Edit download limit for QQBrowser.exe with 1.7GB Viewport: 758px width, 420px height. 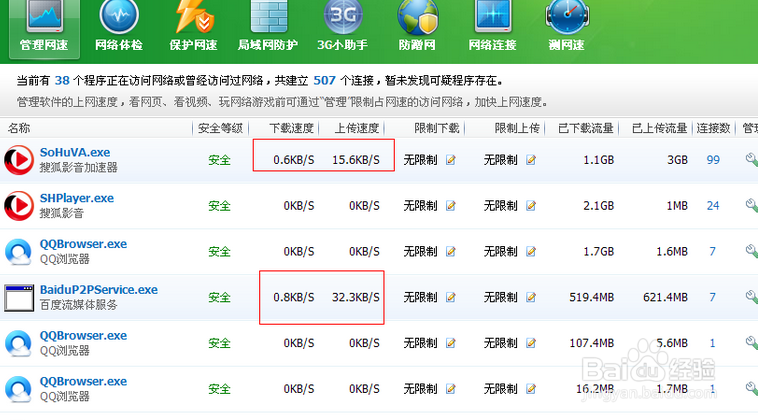[451, 251]
